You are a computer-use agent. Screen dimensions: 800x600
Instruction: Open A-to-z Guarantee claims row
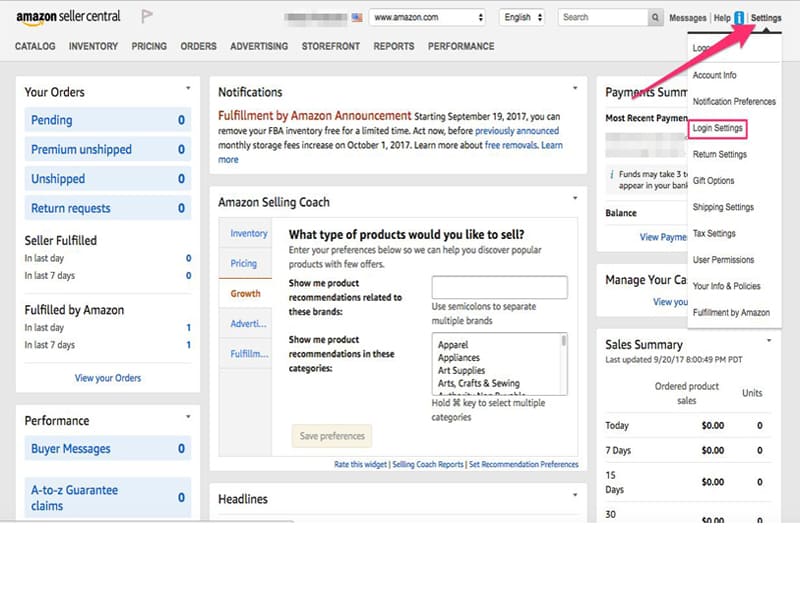point(108,497)
